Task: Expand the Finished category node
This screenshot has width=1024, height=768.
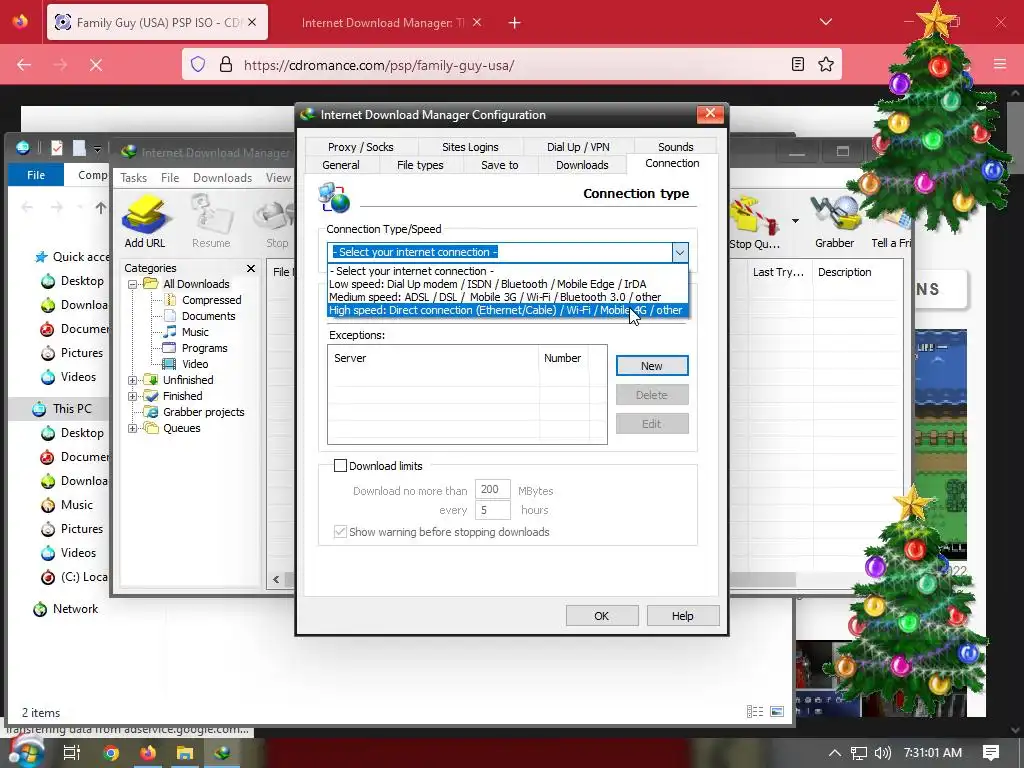Action: 133,396
